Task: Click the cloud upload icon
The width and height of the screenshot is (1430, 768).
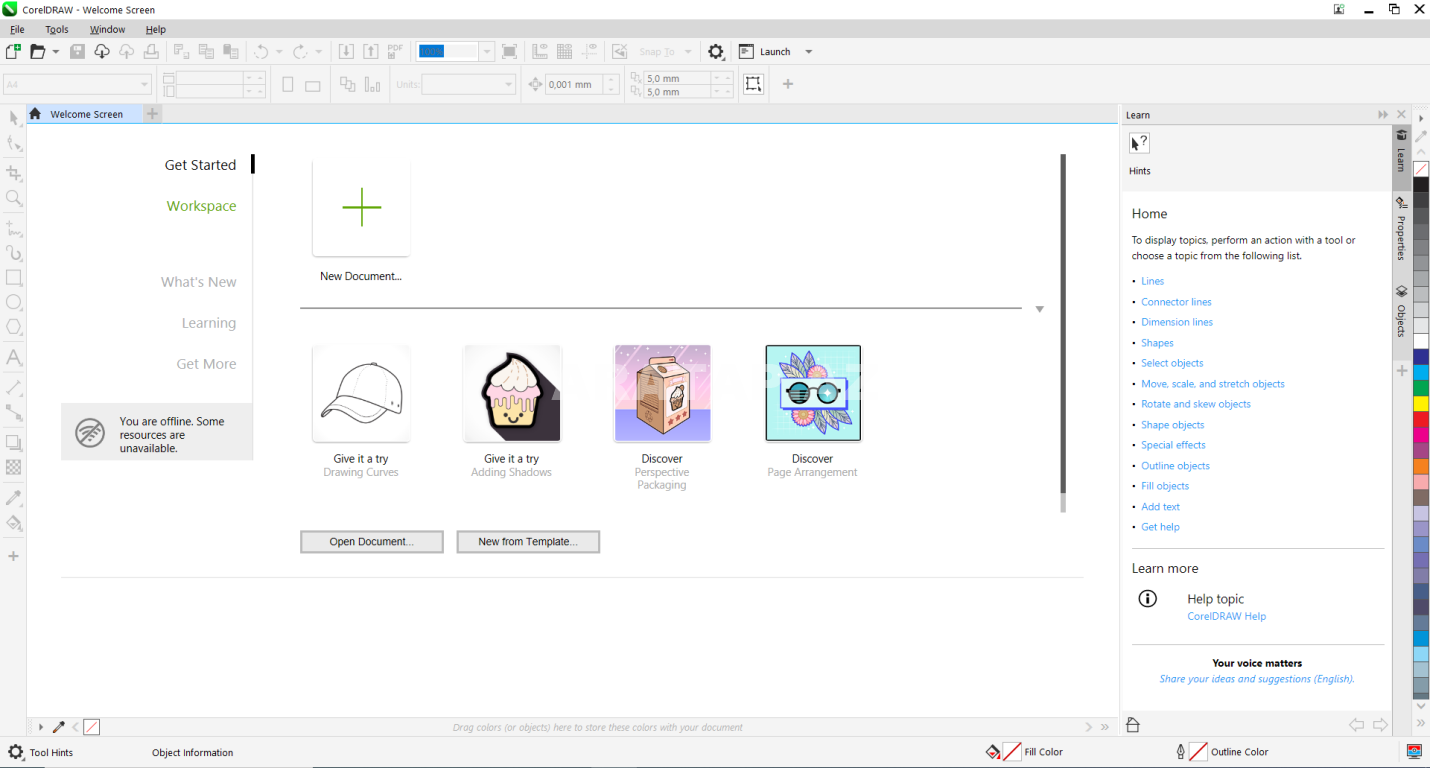Action: click(x=126, y=52)
